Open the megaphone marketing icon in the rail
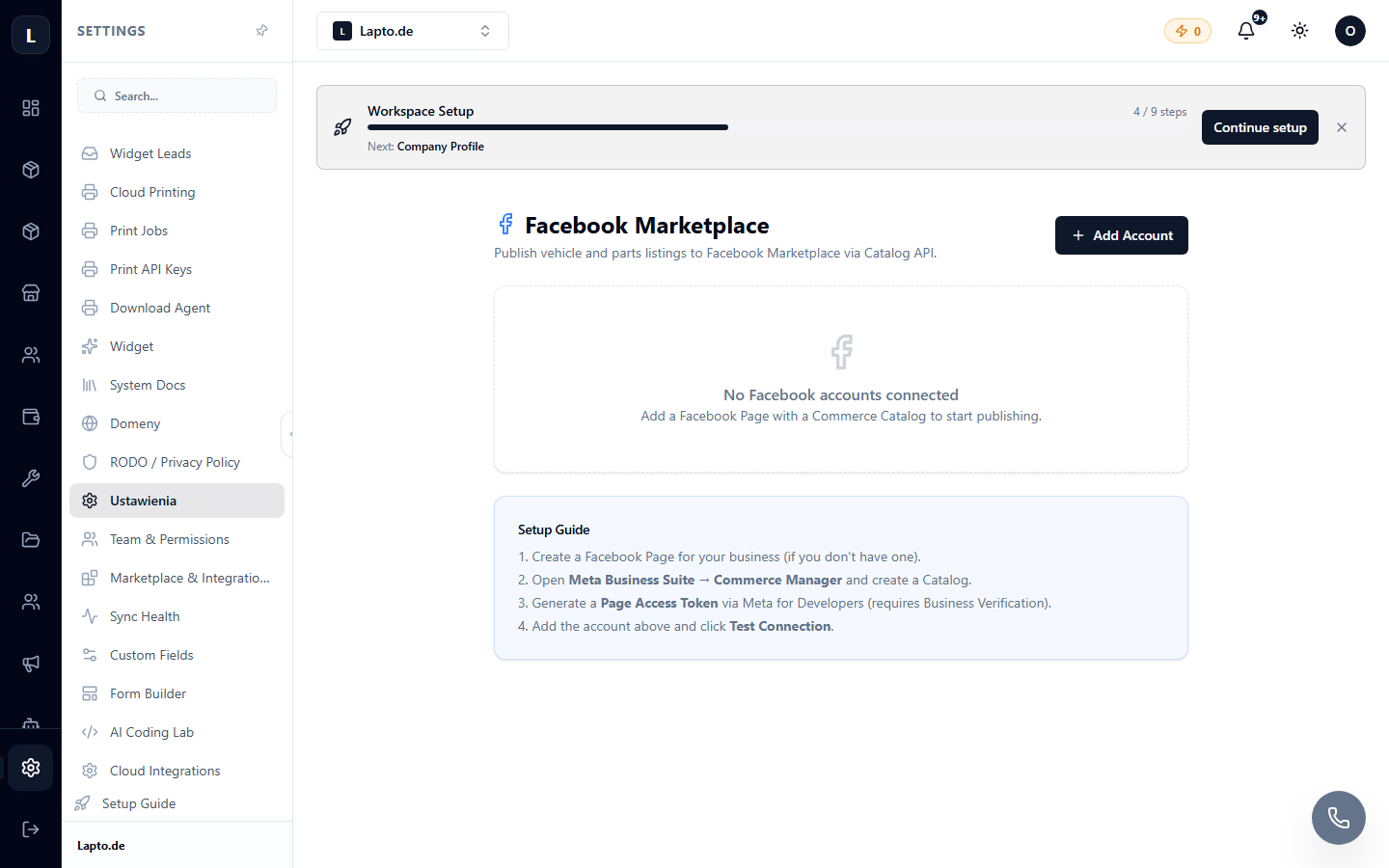 [x=31, y=664]
